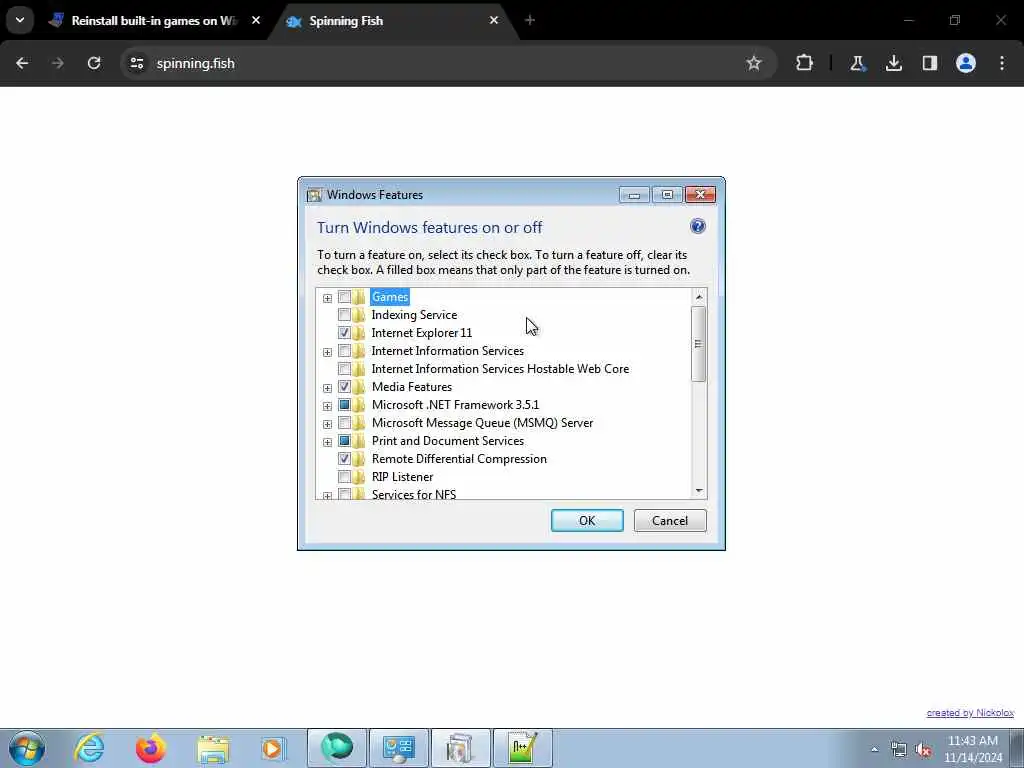Enable the RIP Listener checkbox
This screenshot has height=768, width=1024.
344,477
